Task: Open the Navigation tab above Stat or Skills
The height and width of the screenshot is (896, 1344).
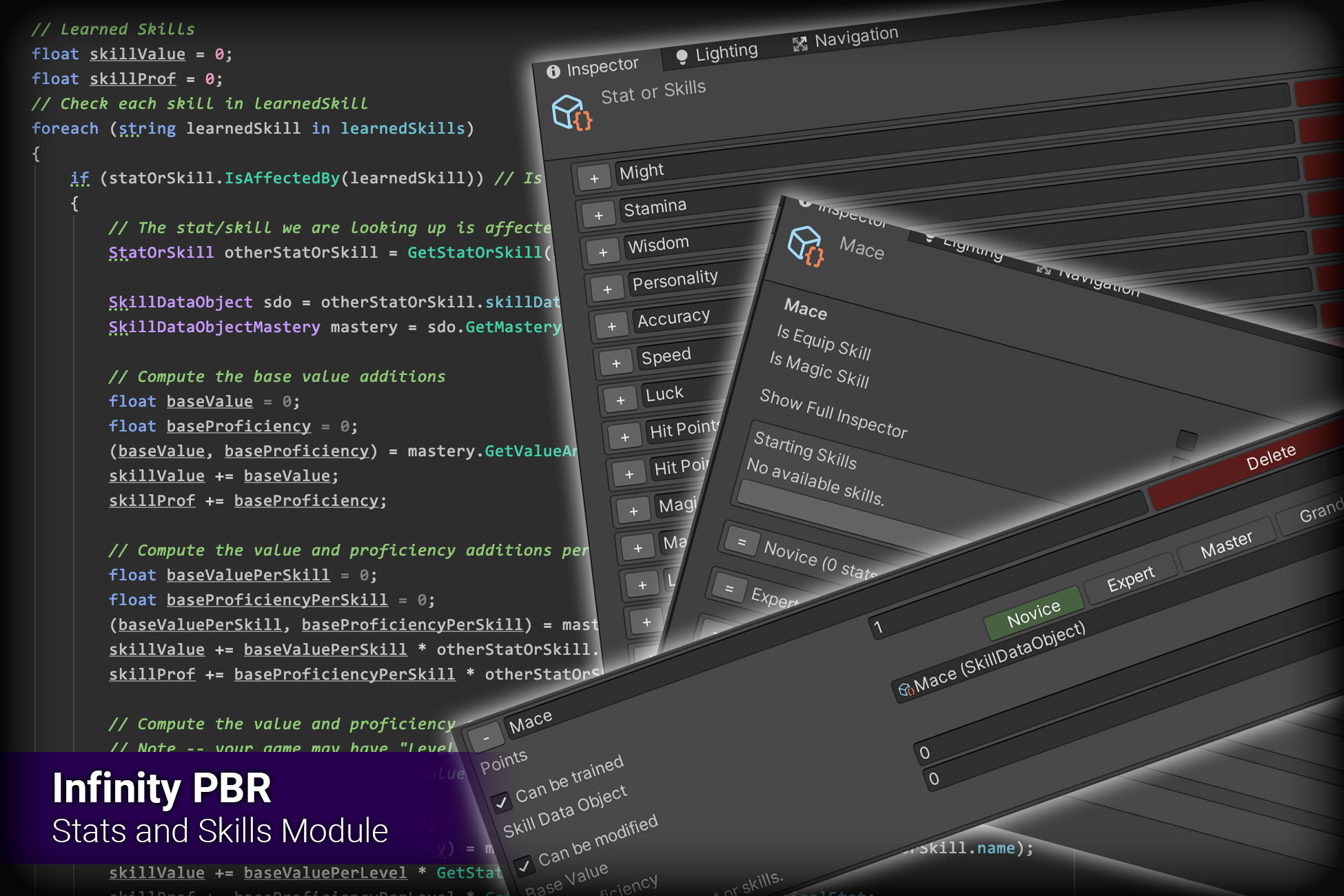Action: point(846,39)
